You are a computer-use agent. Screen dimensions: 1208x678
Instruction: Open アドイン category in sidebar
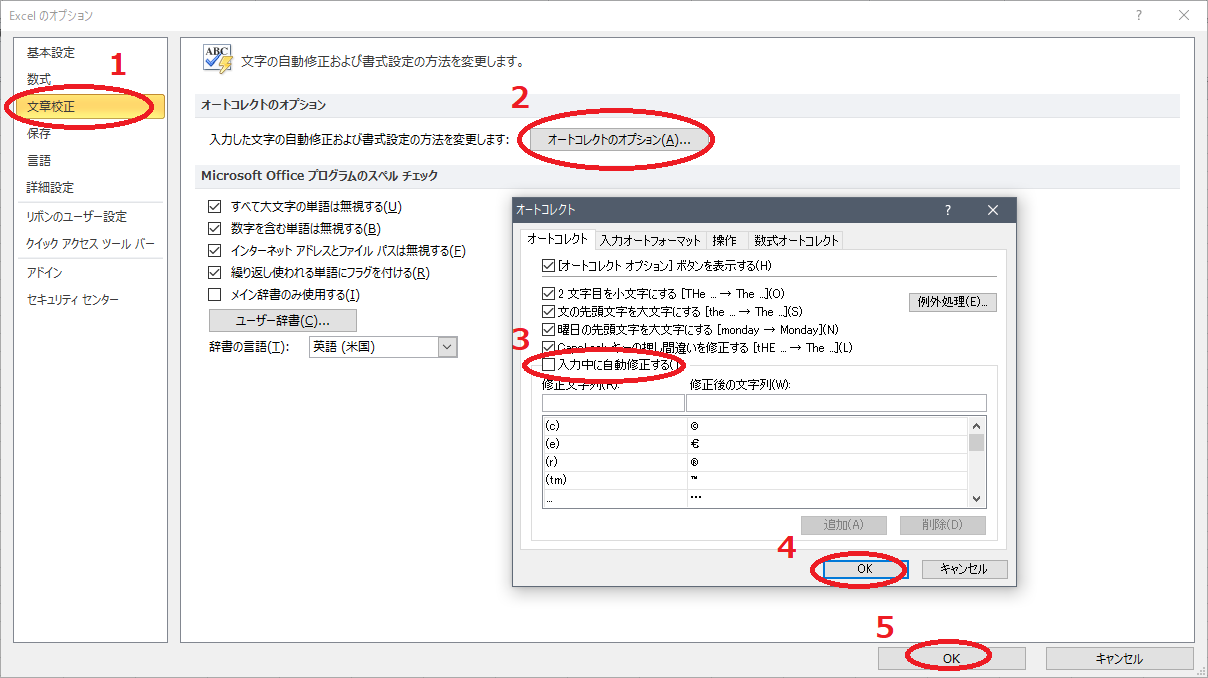(45, 272)
